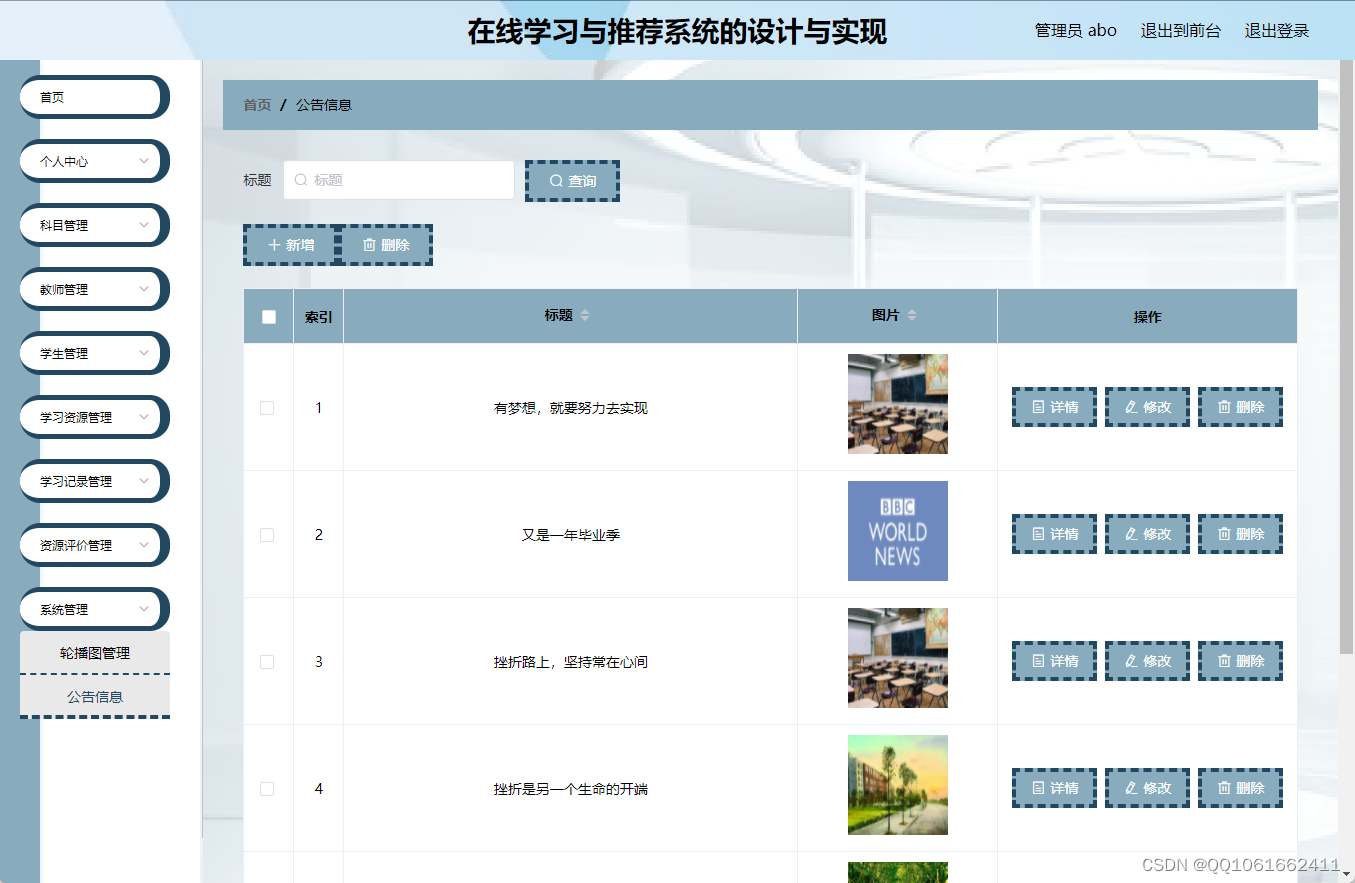Viewport: 1355px width, 883px height.
Task: Expand the 科目管理 menu
Action: pos(93,225)
